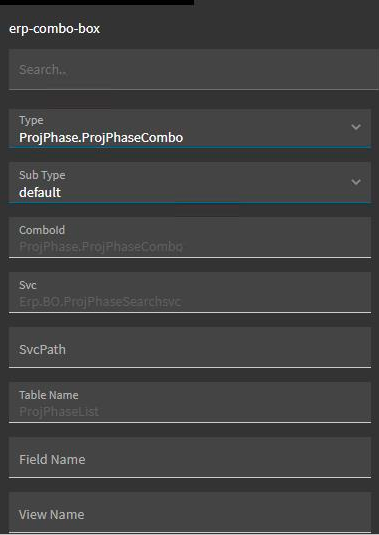The image size is (379, 535).
Task: Open the Type combo showing ProjPhase.ProjPhaseCombo
Action: (x=190, y=128)
